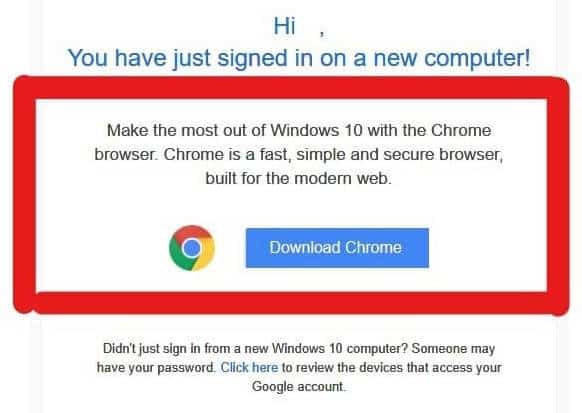Click the Google Chrome logo icon
Screen dimensions: 582x413
(x=192, y=248)
